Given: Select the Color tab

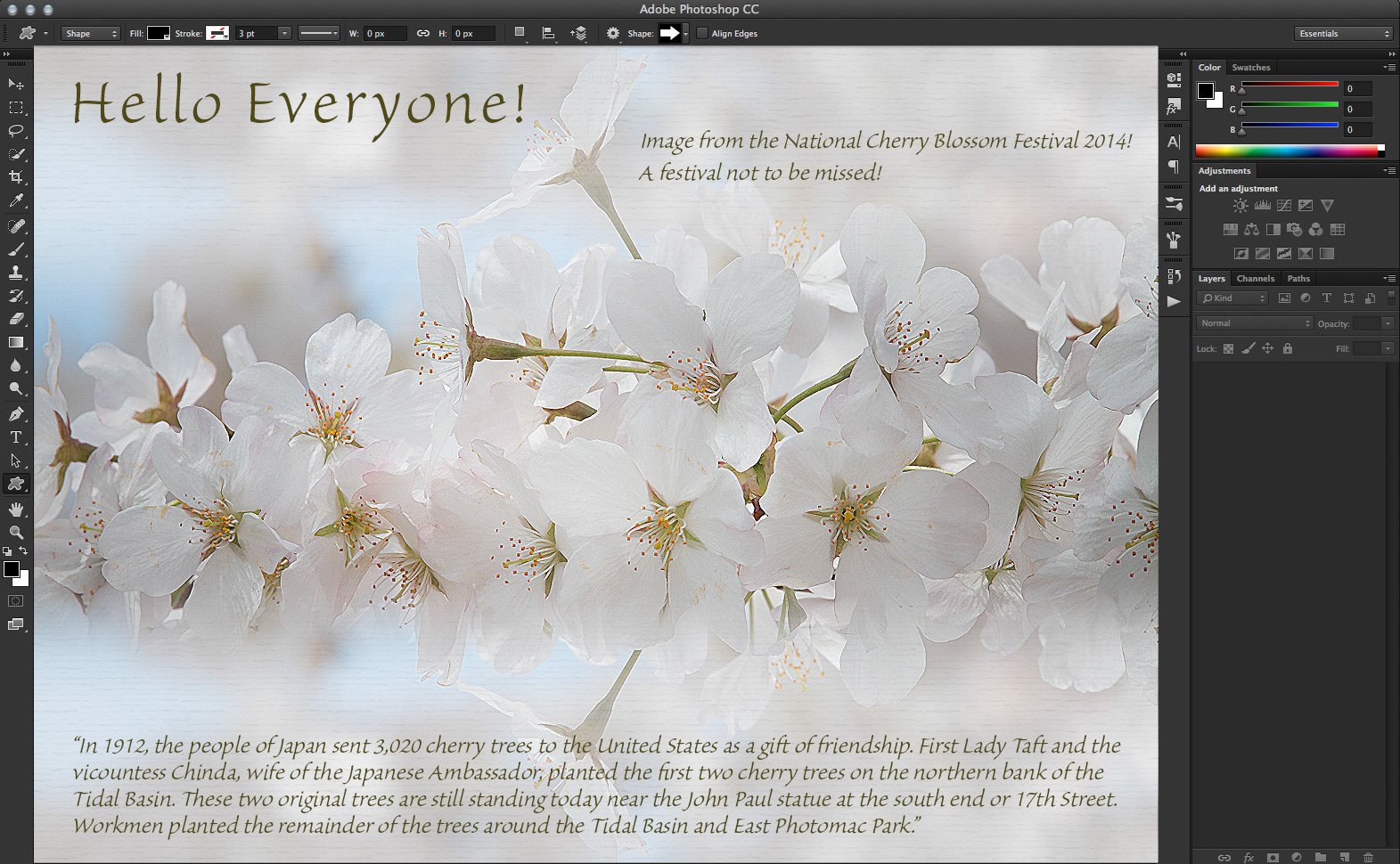Looking at the screenshot, I should point(1209,68).
